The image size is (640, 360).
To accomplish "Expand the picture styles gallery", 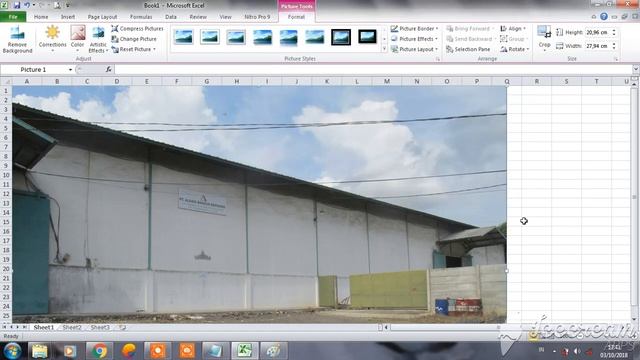I will [384, 49].
